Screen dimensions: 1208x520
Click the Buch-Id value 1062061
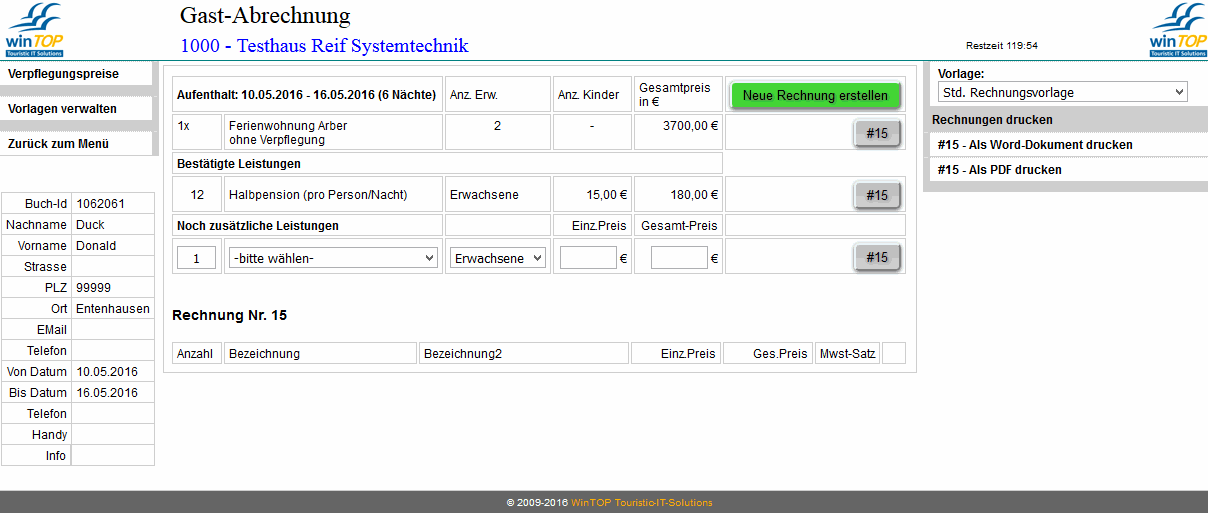coord(100,204)
